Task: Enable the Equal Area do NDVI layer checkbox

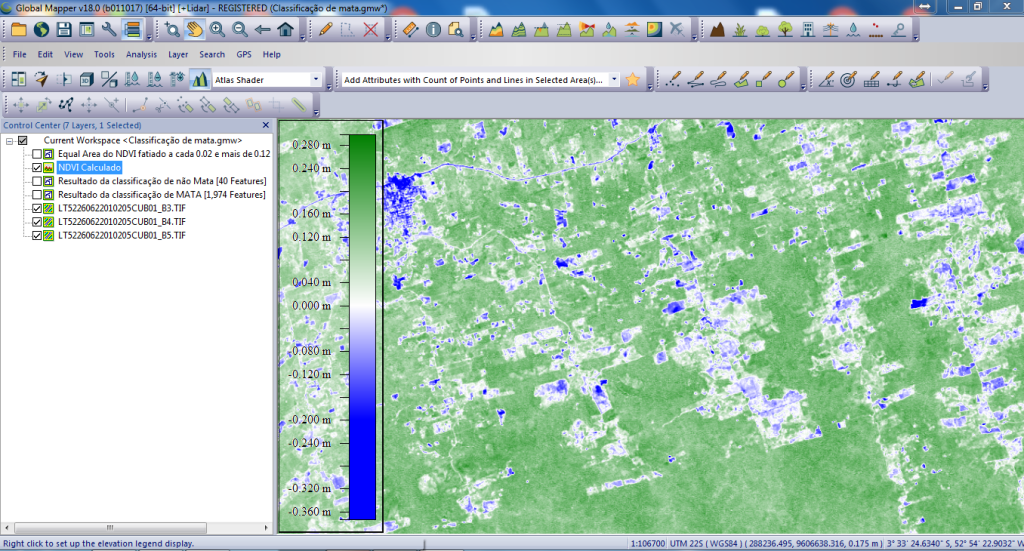Action: click(x=37, y=154)
